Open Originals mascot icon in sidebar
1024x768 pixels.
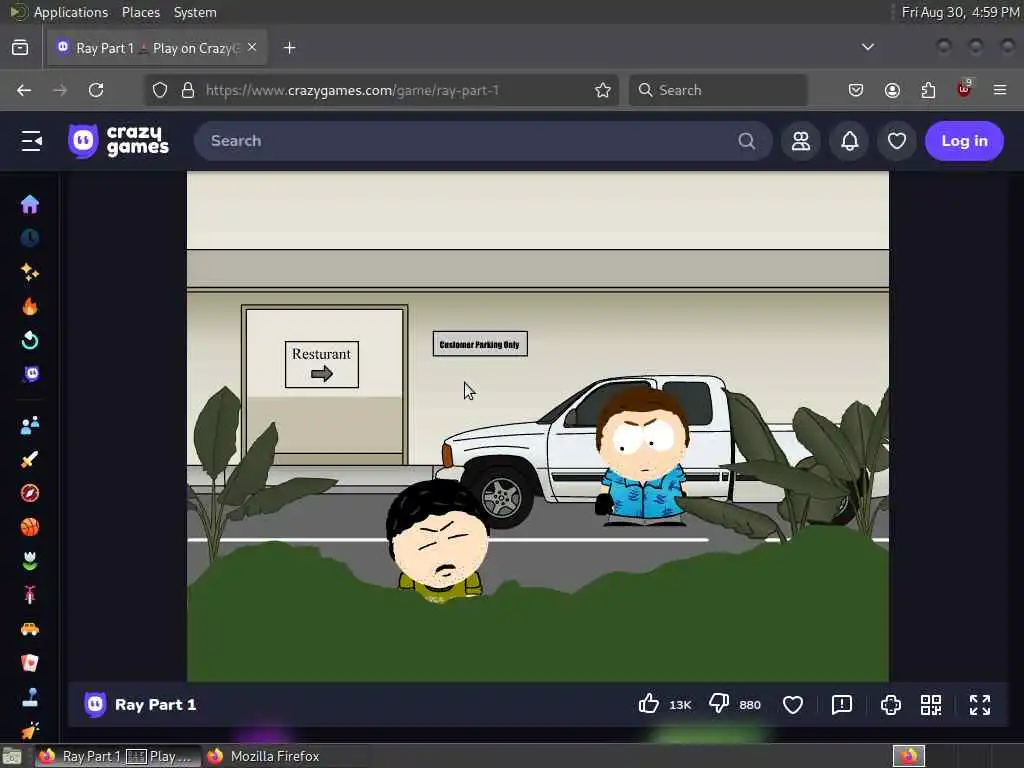coord(30,374)
